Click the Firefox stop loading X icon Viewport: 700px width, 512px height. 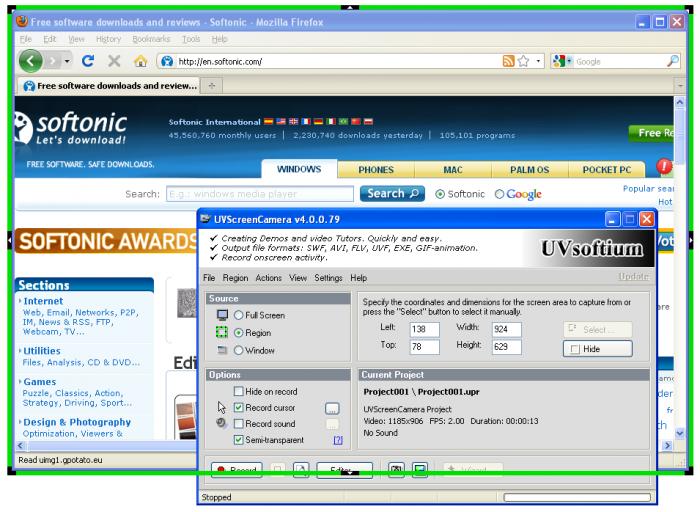pos(114,61)
